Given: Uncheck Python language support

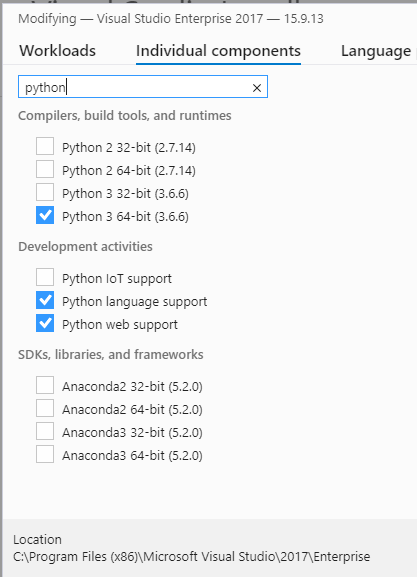Looking at the screenshot, I should [45, 300].
